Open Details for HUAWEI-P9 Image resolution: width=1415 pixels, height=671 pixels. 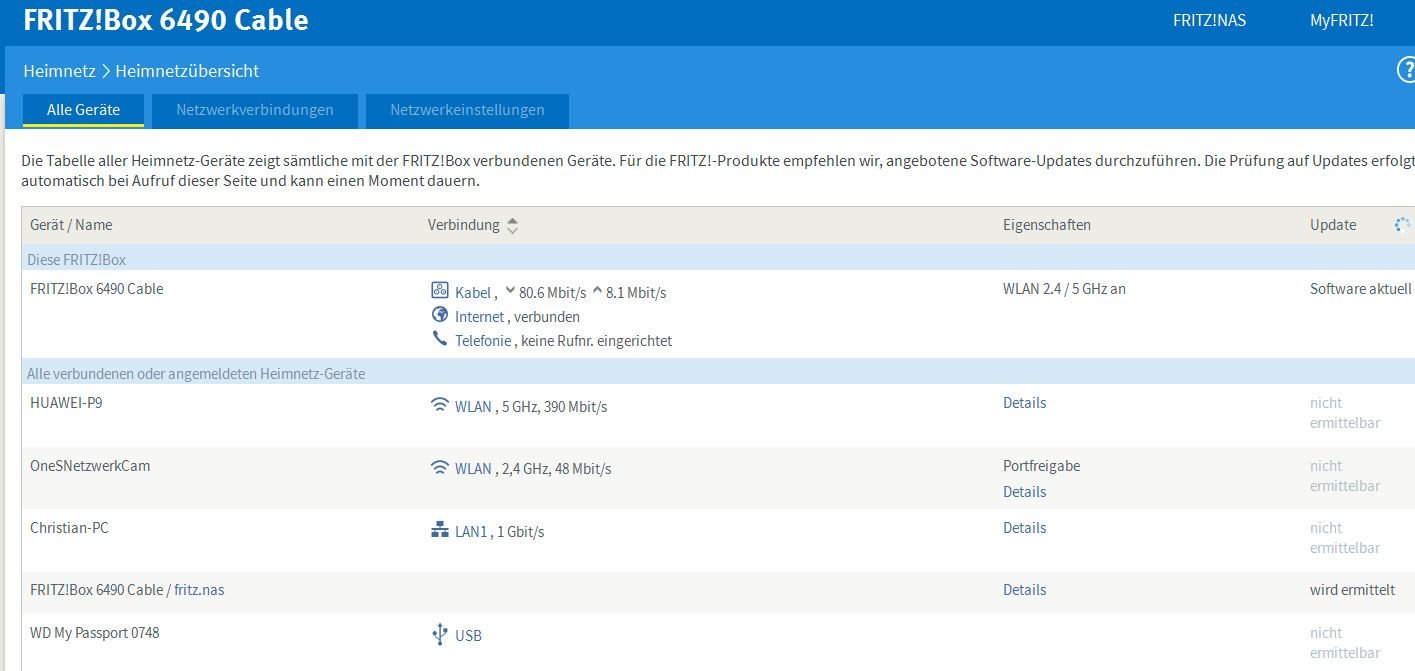[x=1024, y=403]
